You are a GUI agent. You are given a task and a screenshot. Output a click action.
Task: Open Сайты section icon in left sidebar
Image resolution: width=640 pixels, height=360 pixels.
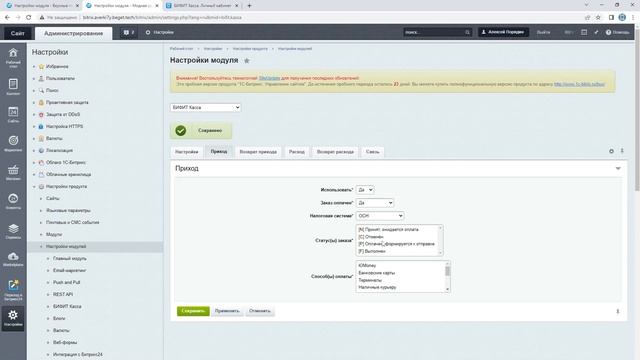pyautogui.click(x=13, y=115)
